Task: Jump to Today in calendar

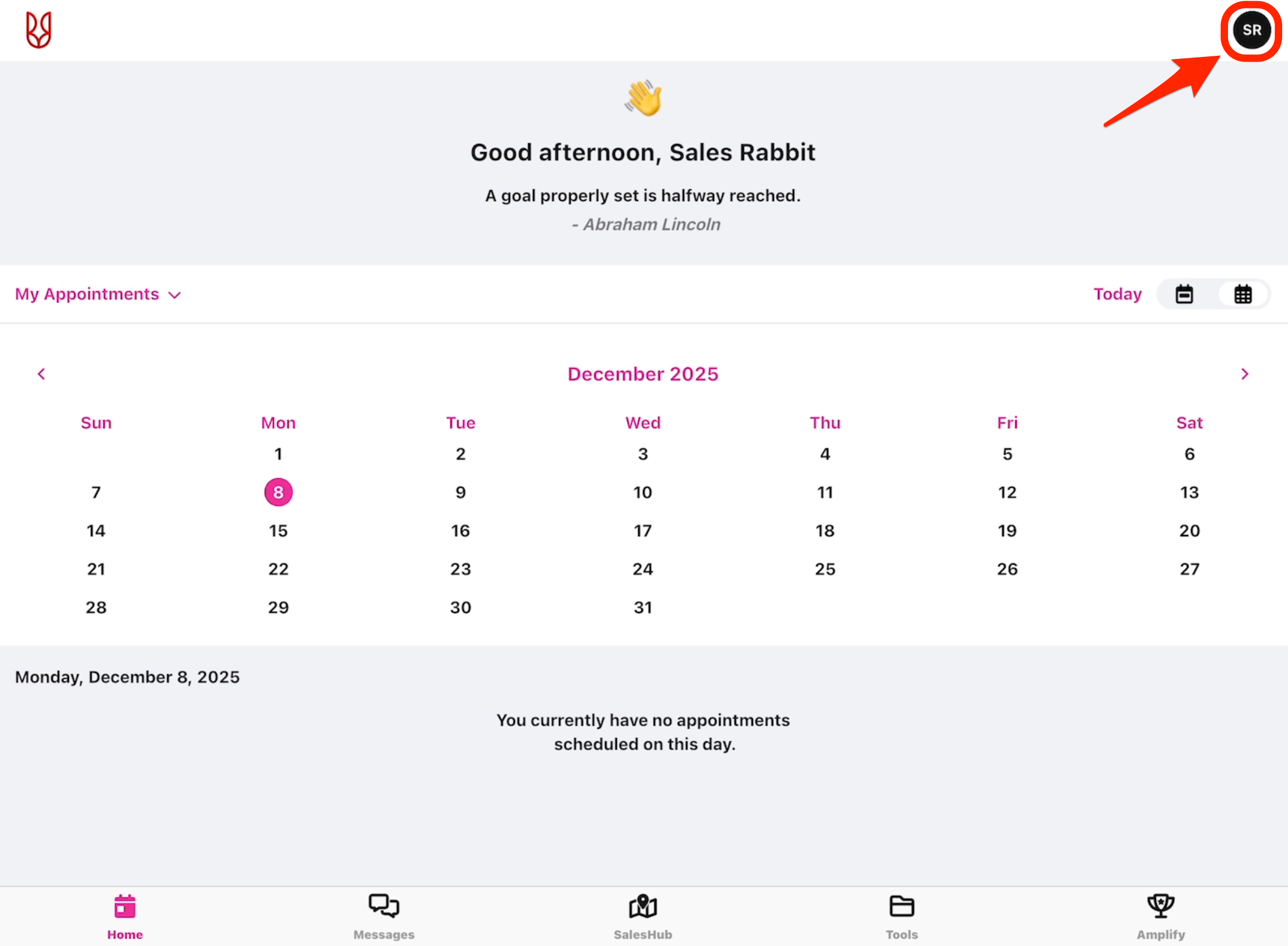Action: (x=1118, y=294)
